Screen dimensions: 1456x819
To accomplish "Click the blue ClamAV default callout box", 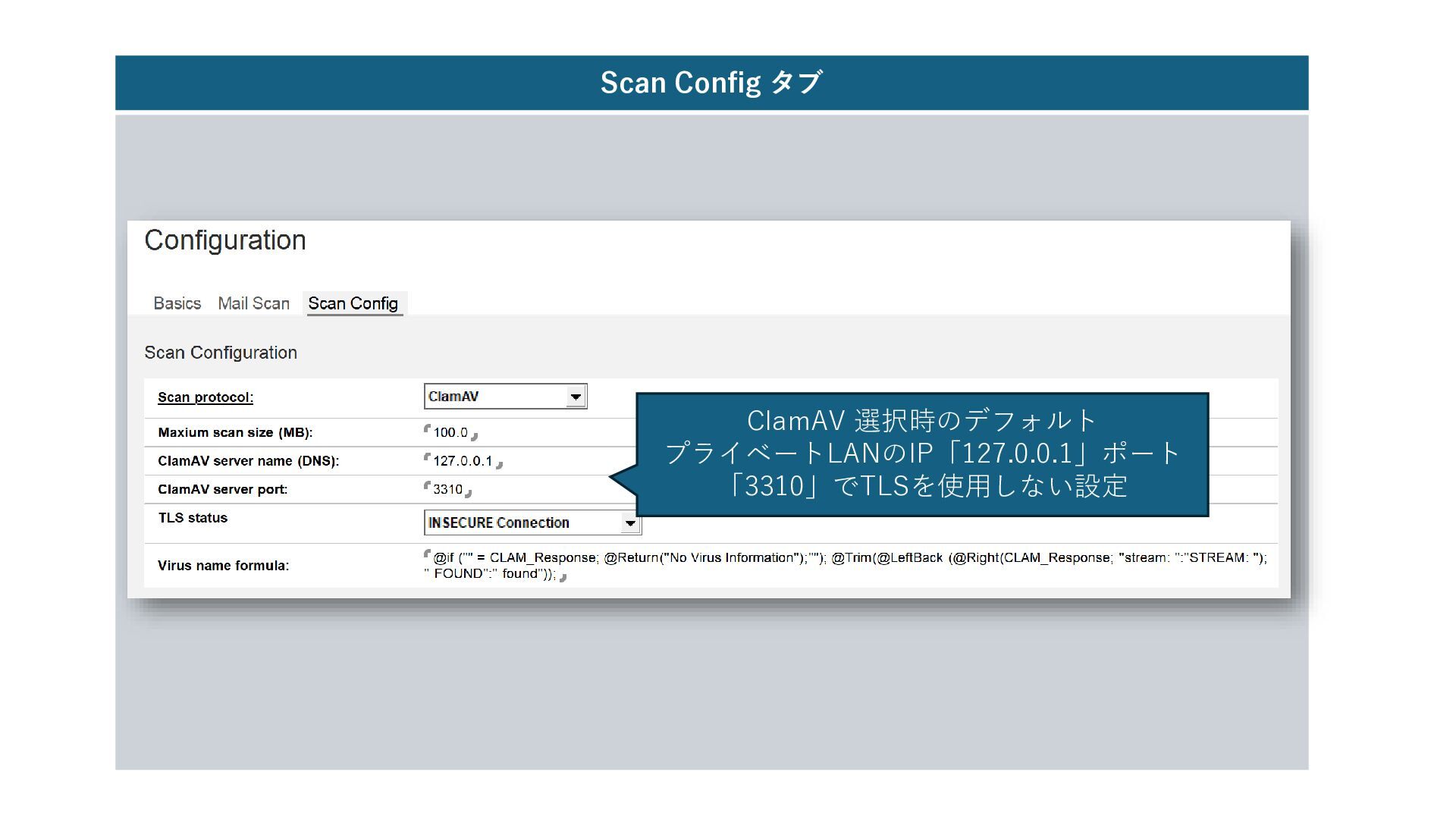I will [921, 453].
